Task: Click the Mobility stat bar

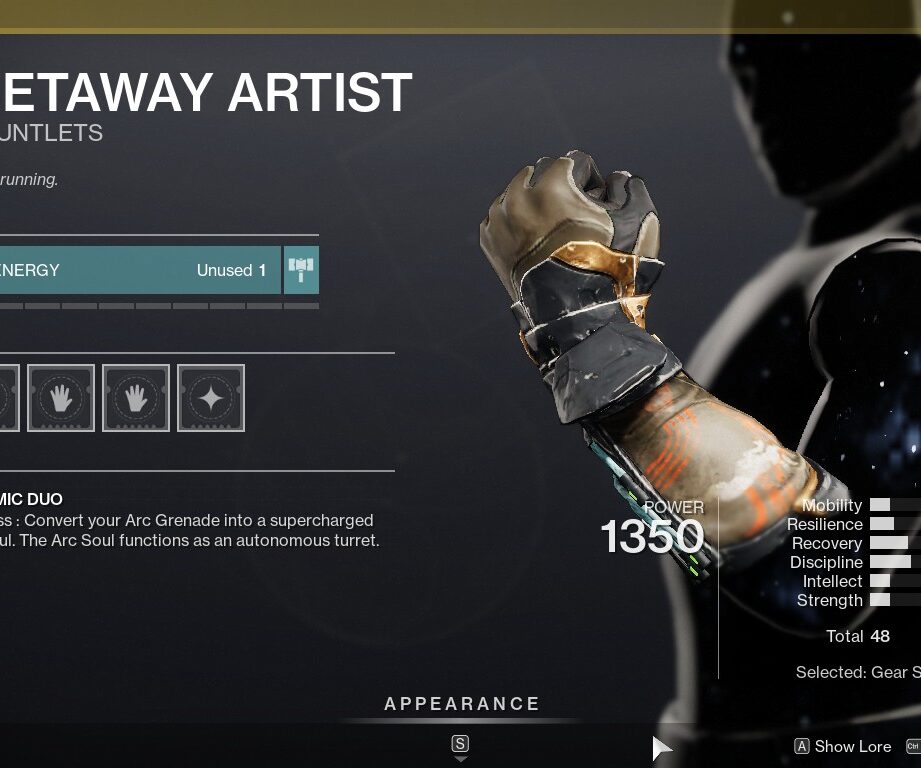Action: click(x=895, y=505)
